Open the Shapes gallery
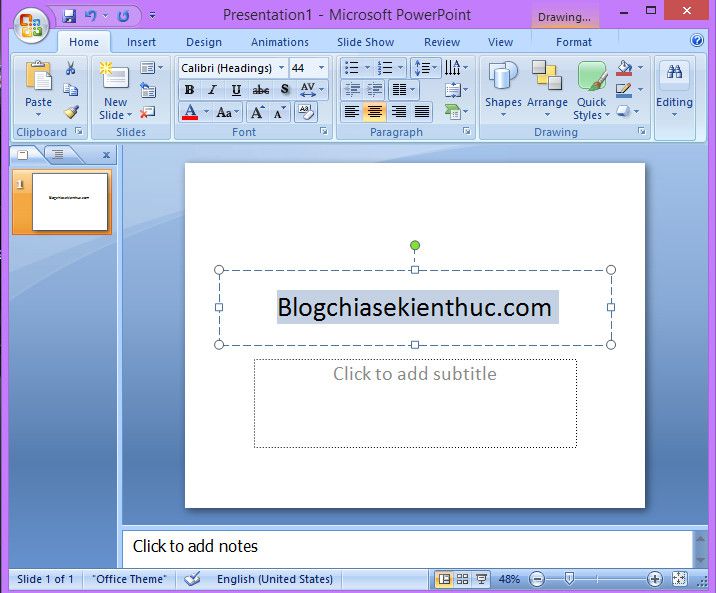 (503, 89)
